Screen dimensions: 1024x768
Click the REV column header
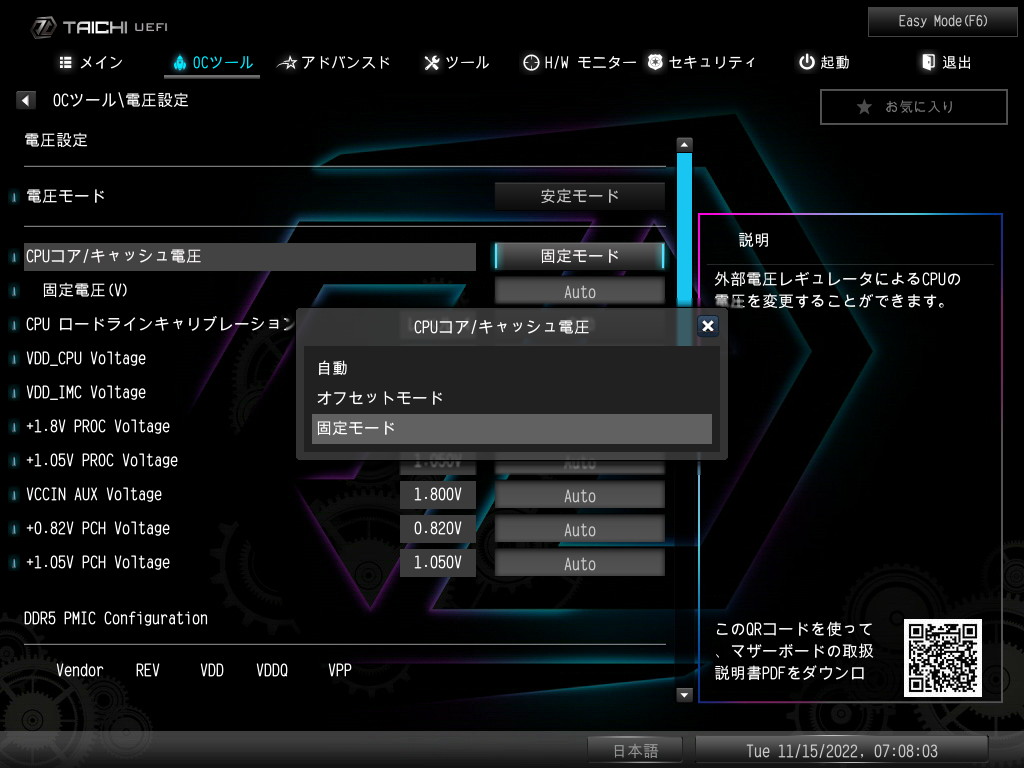[x=148, y=670]
